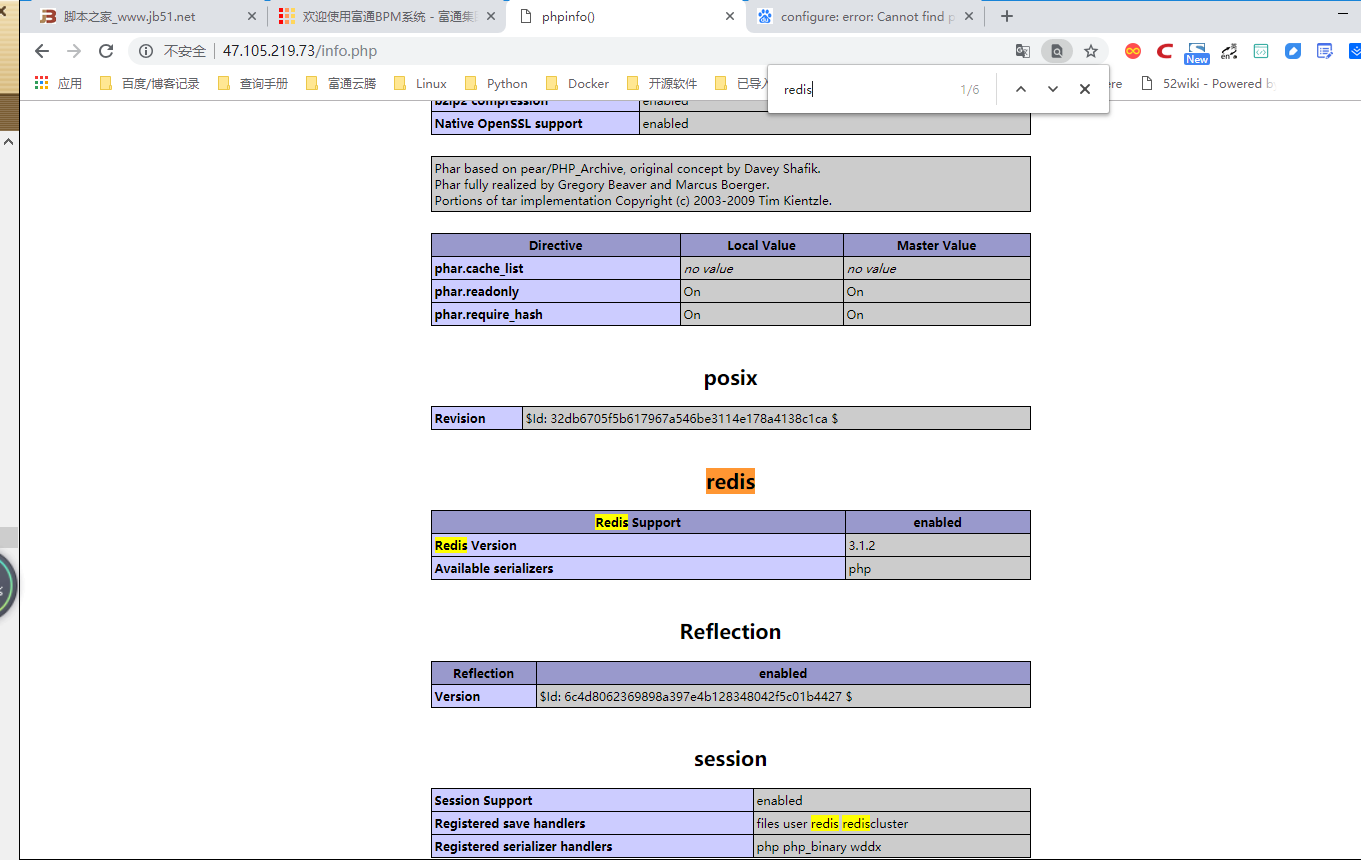Close the configure: error tab

tap(969, 17)
